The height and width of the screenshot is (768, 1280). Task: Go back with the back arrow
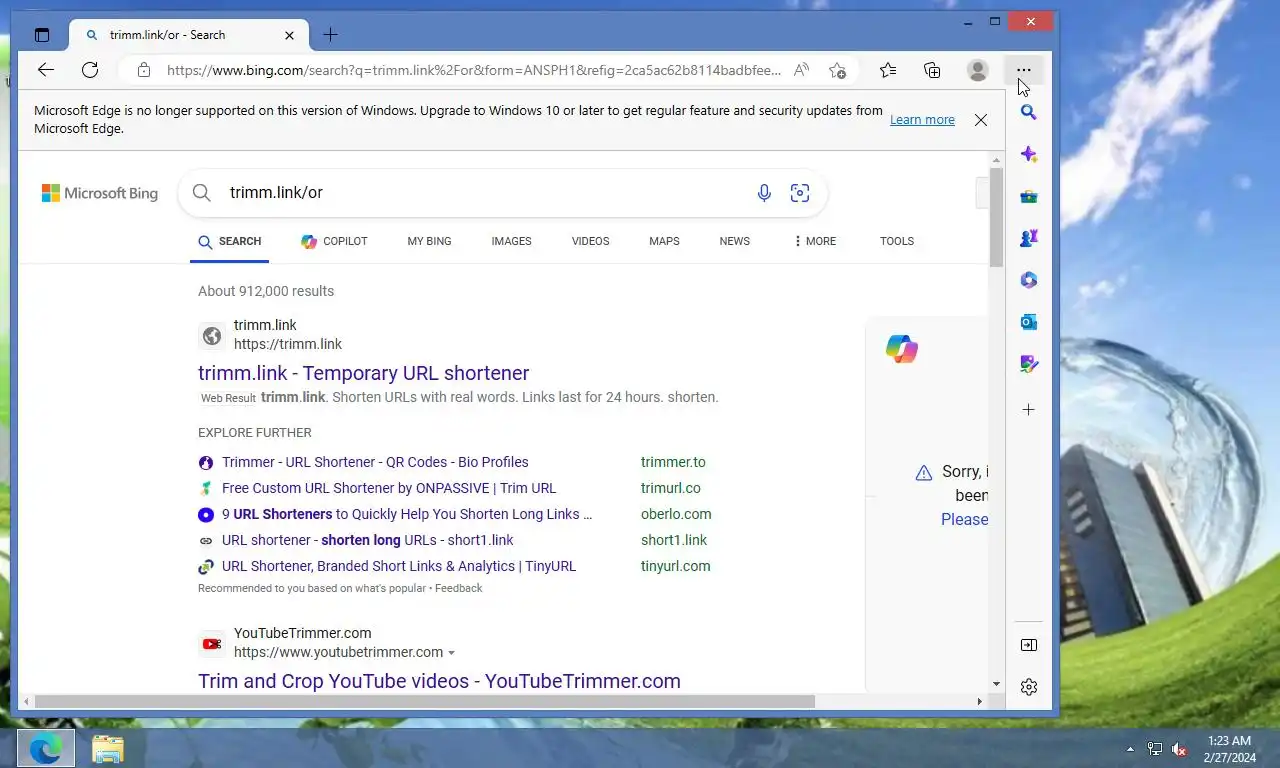click(x=46, y=69)
